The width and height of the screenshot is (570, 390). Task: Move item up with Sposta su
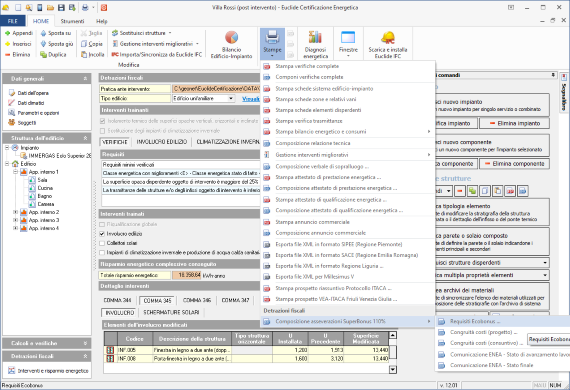(56, 33)
